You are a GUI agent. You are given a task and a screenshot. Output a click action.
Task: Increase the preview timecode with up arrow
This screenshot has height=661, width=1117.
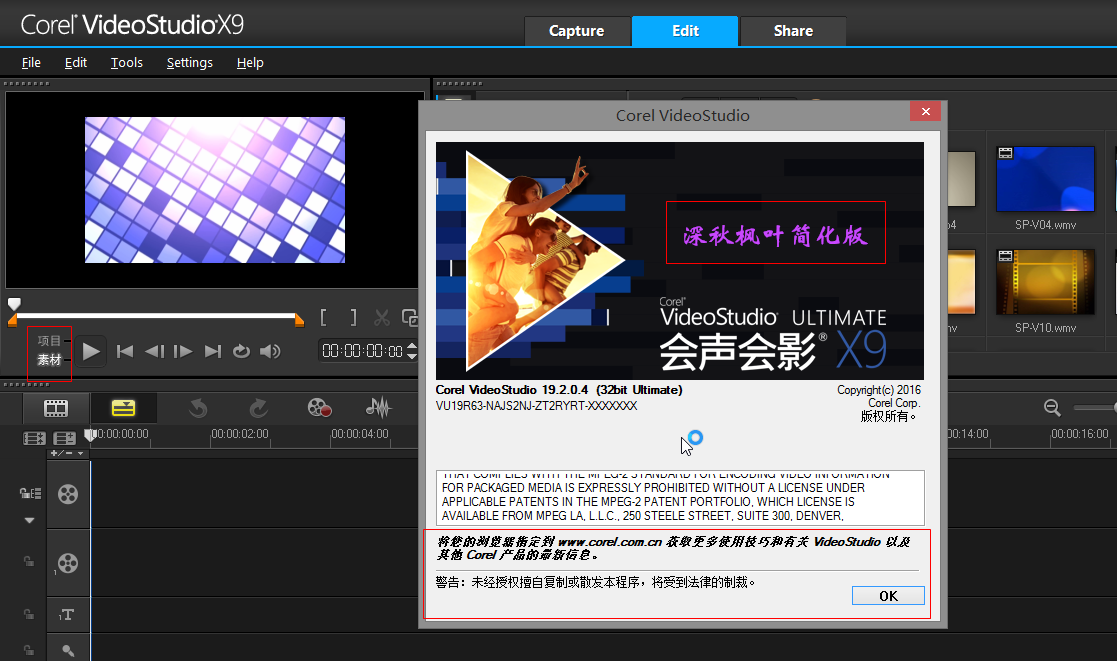[x=412, y=346]
